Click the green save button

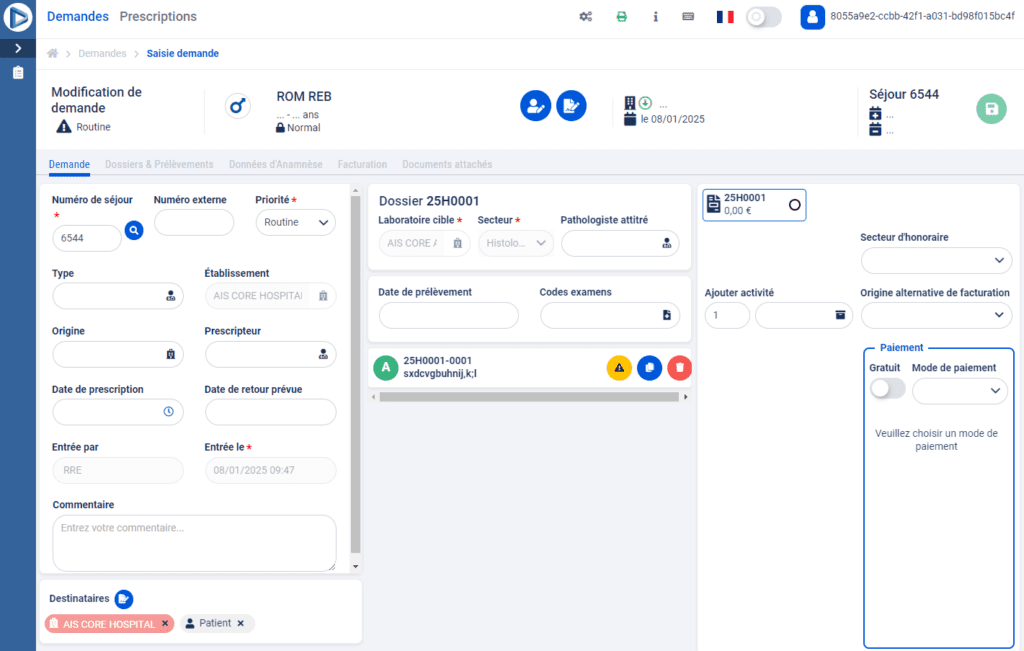991,109
